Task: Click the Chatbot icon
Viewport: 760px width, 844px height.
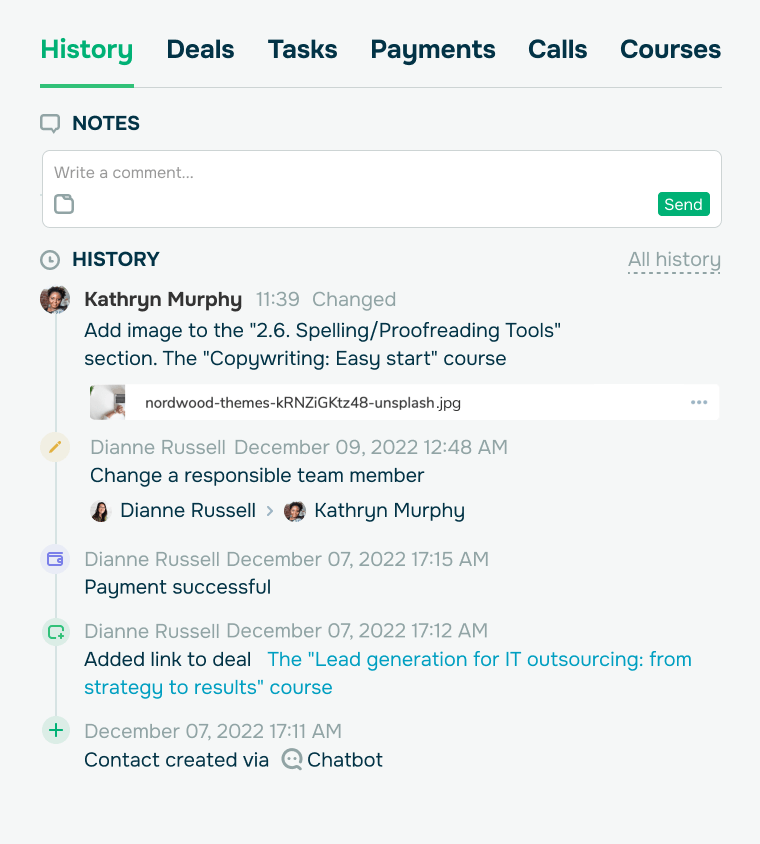Action: point(292,759)
